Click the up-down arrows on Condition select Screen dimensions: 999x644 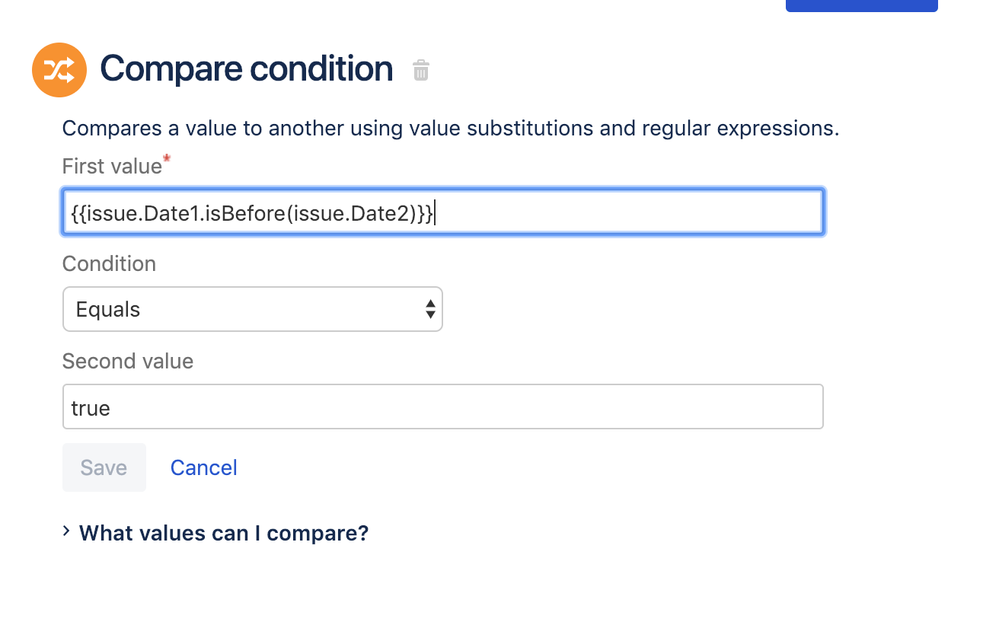(431, 310)
